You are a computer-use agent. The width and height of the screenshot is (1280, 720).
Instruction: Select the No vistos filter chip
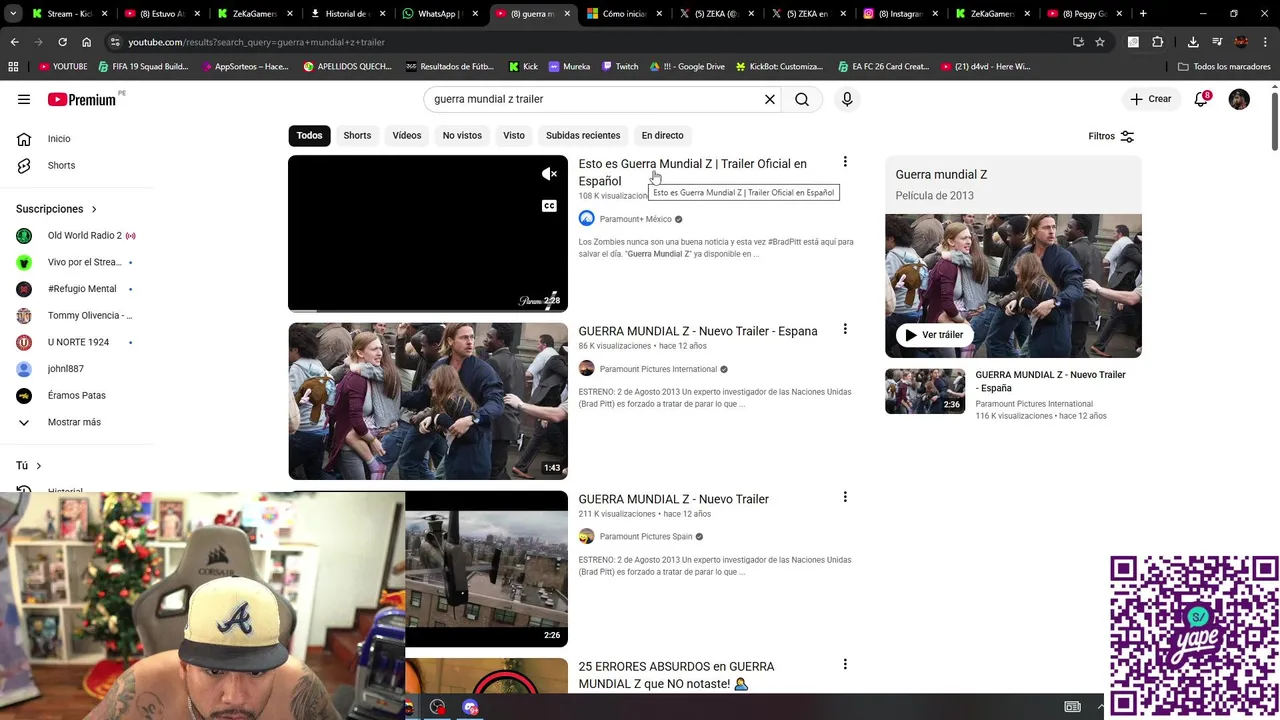(x=462, y=135)
